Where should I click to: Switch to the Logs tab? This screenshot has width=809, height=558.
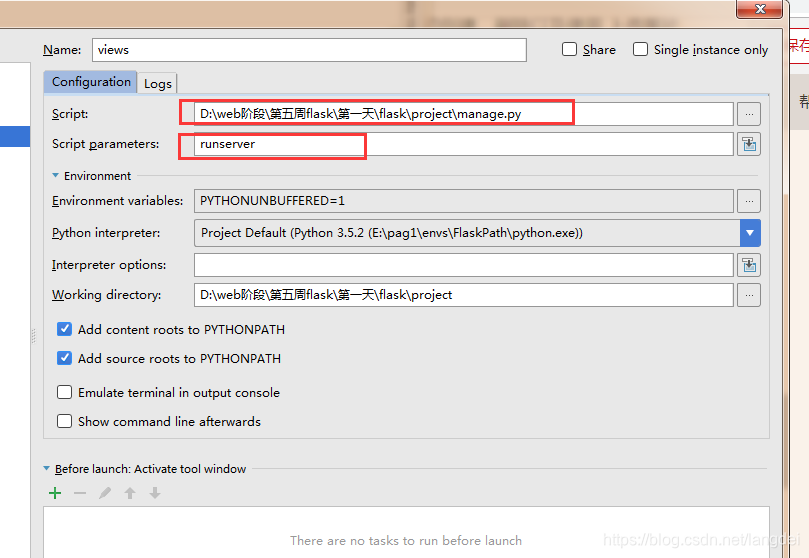coord(157,84)
